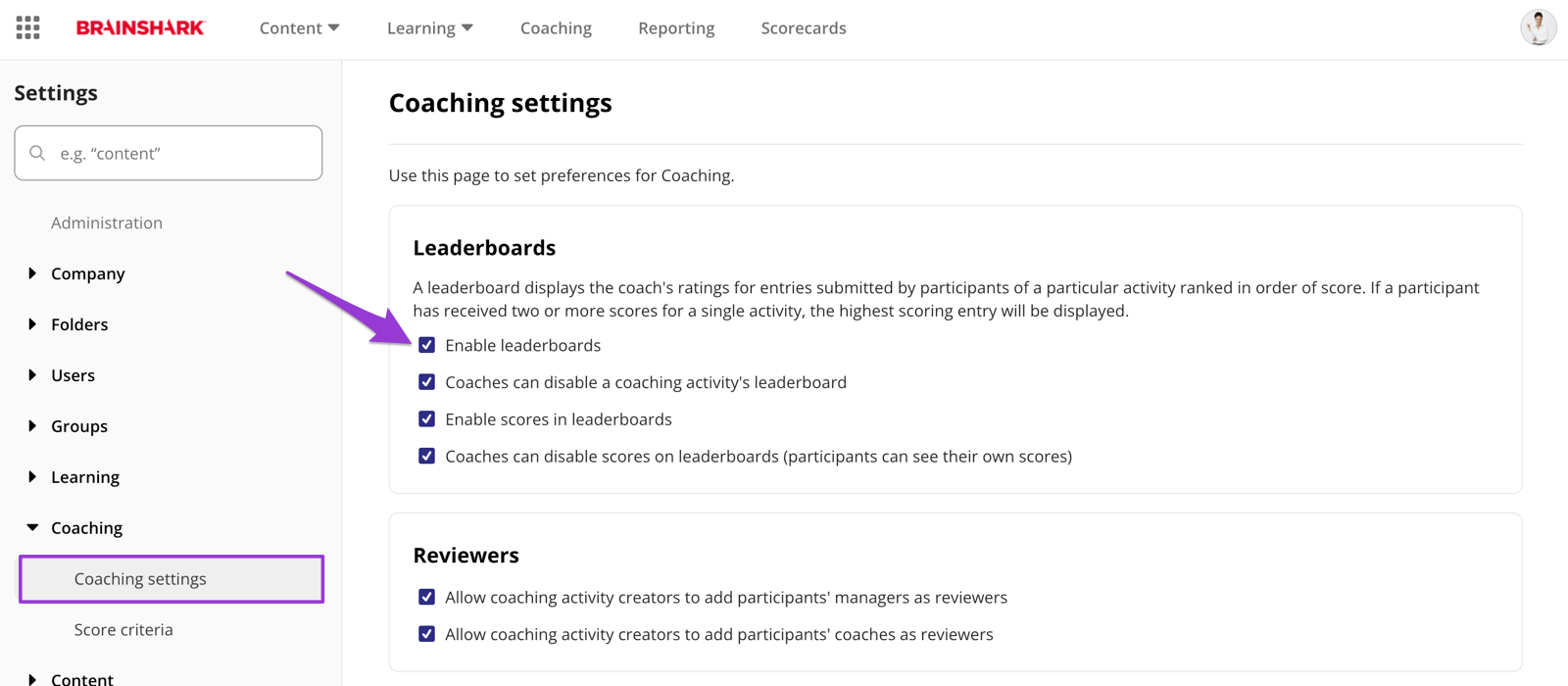The height and width of the screenshot is (686, 1568).
Task: Expand the Company section arrow
Action: pyautogui.click(x=32, y=273)
